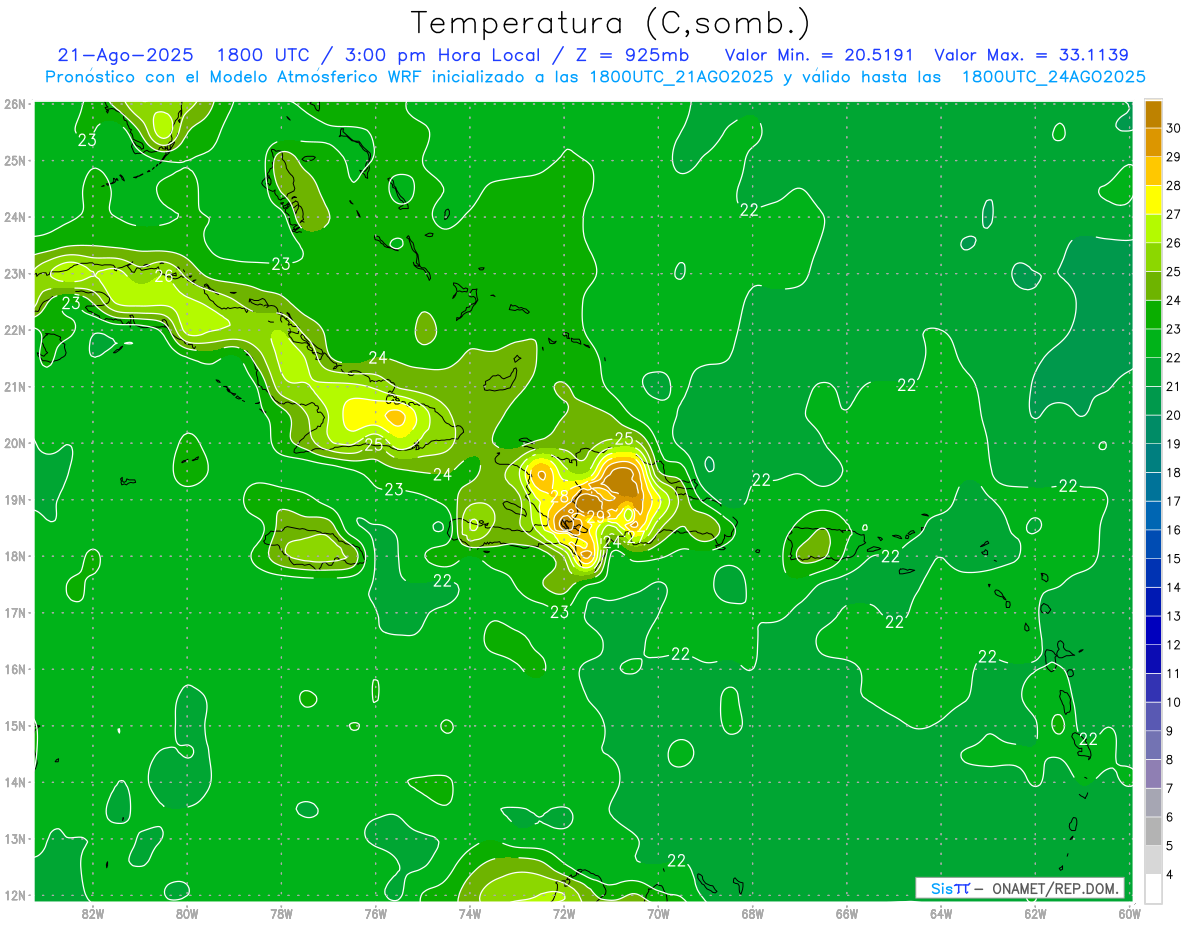
Task: Click the 82W longitude axis label
Action: pos(93,913)
